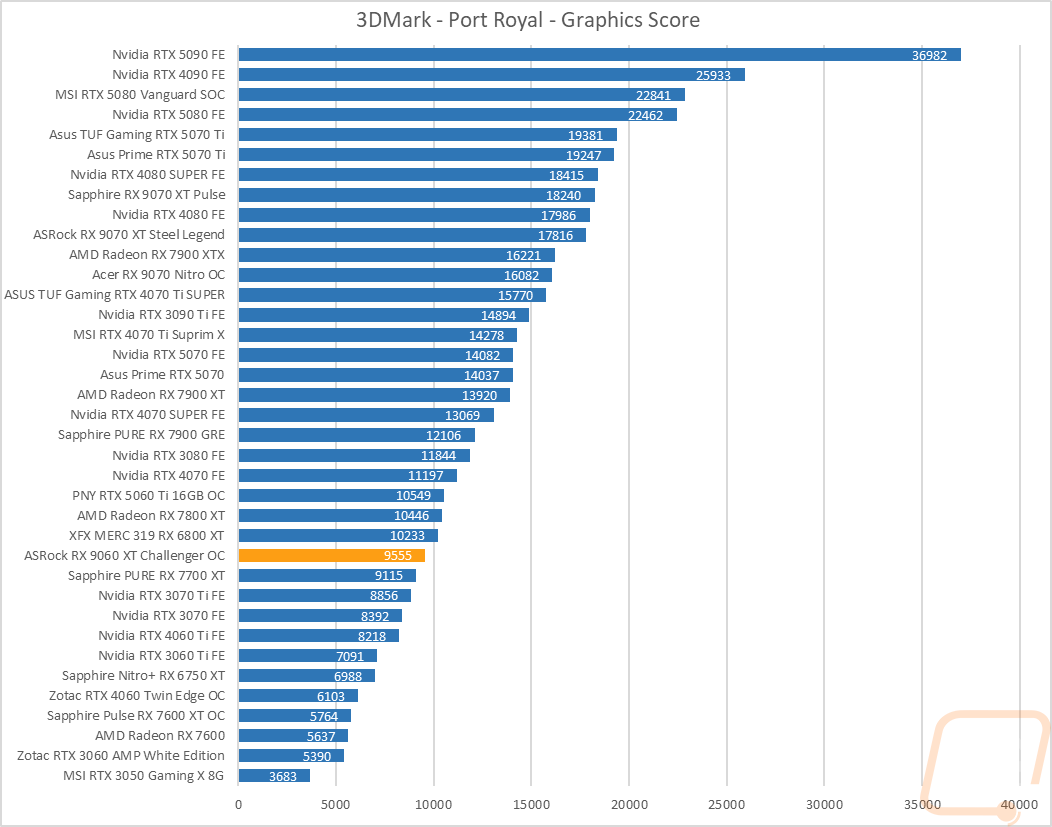Click the label 'Nvidia RTX 4060 Ti FE'

pos(162,636)
